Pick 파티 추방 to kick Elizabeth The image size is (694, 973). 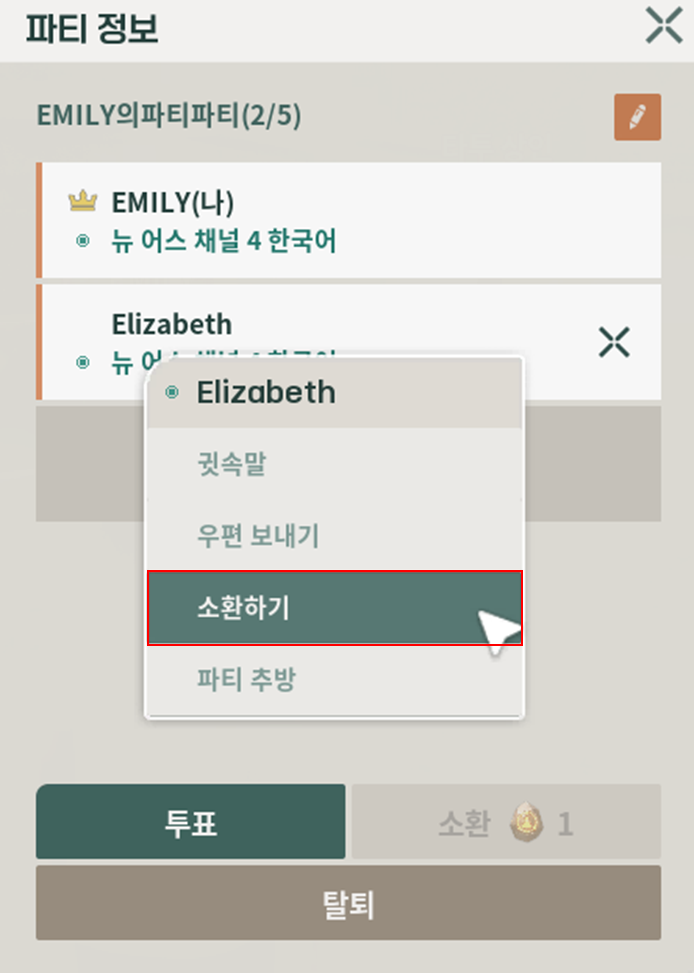pyautogui.click(x=246, y=680)
